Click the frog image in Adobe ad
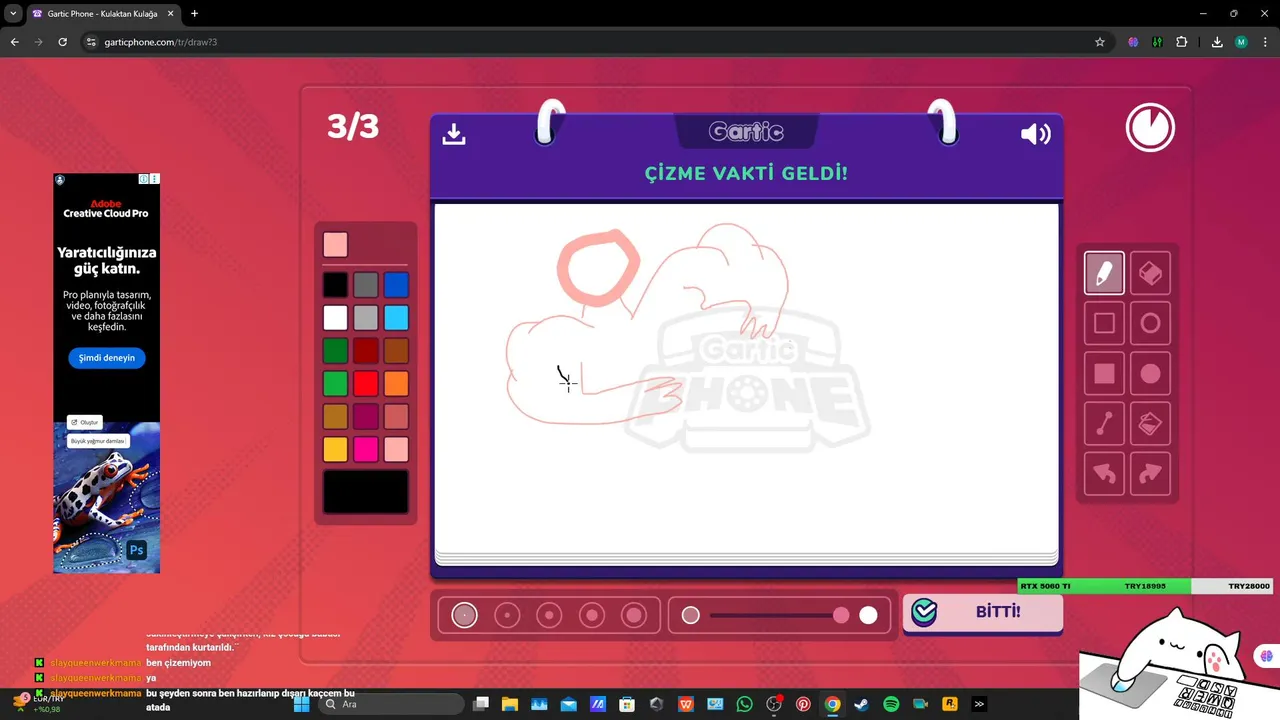 [107, 497]
